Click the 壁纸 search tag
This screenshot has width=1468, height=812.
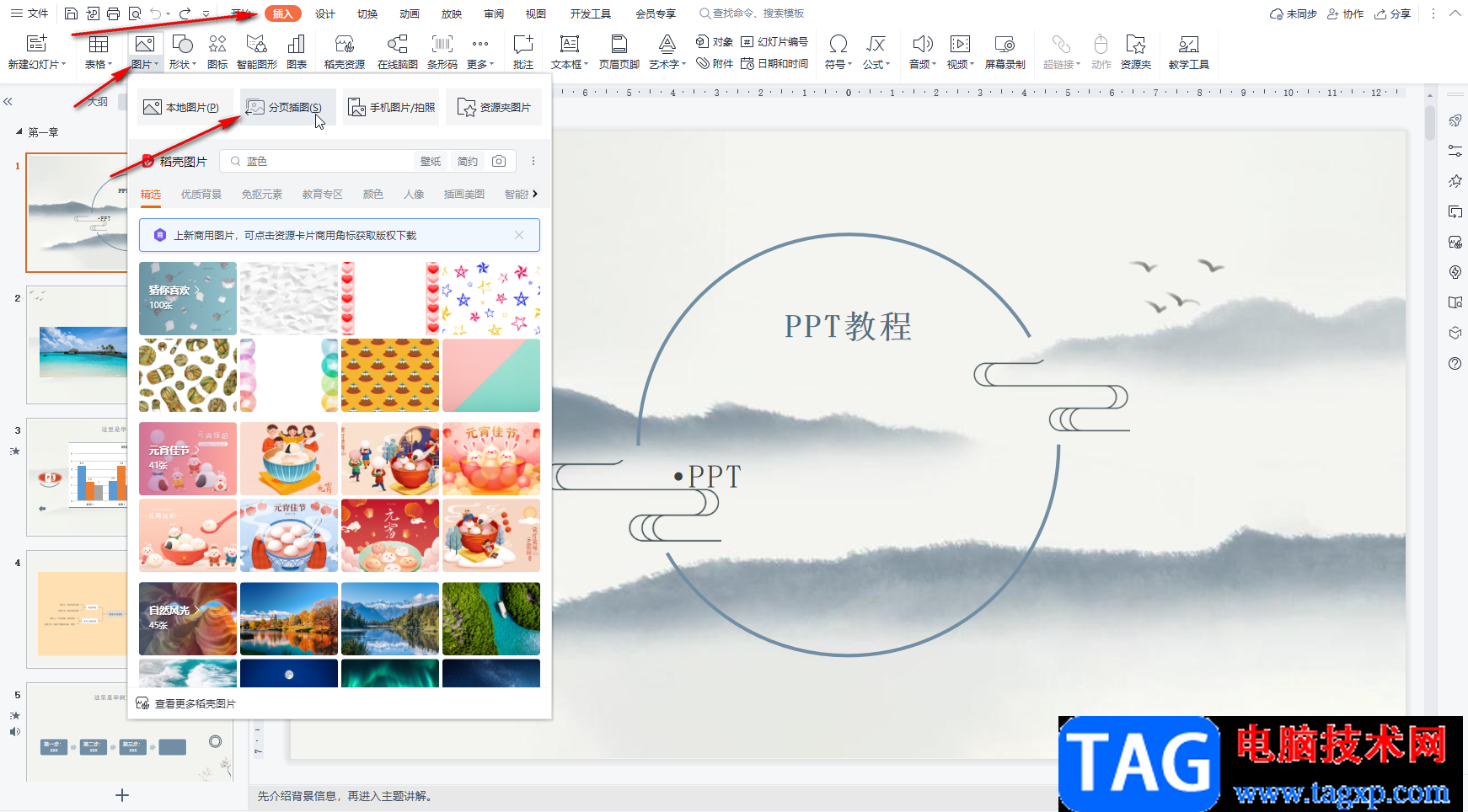click(x=431, y=161)
